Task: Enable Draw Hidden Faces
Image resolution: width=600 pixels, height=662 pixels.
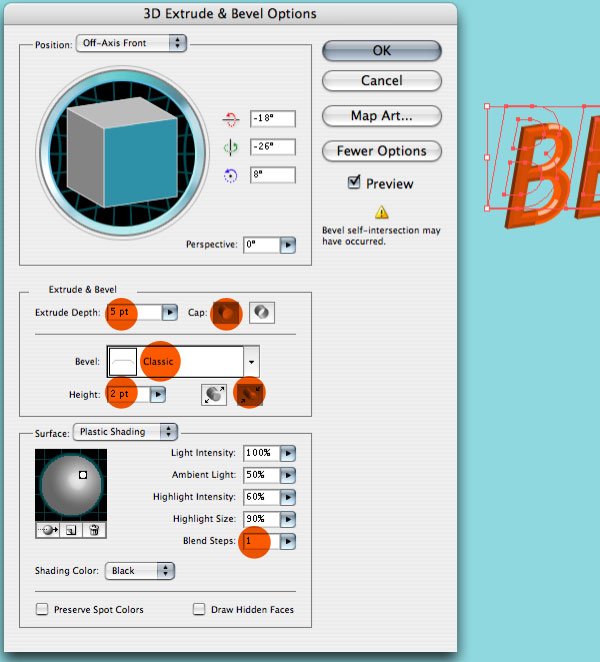Action: [x=199, y=609]
